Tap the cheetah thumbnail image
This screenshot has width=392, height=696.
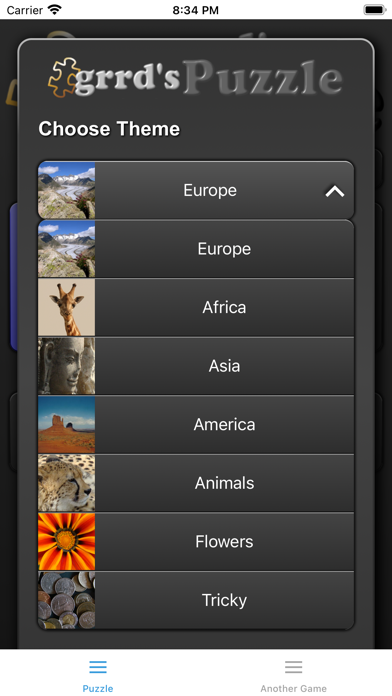coord(67,483)
